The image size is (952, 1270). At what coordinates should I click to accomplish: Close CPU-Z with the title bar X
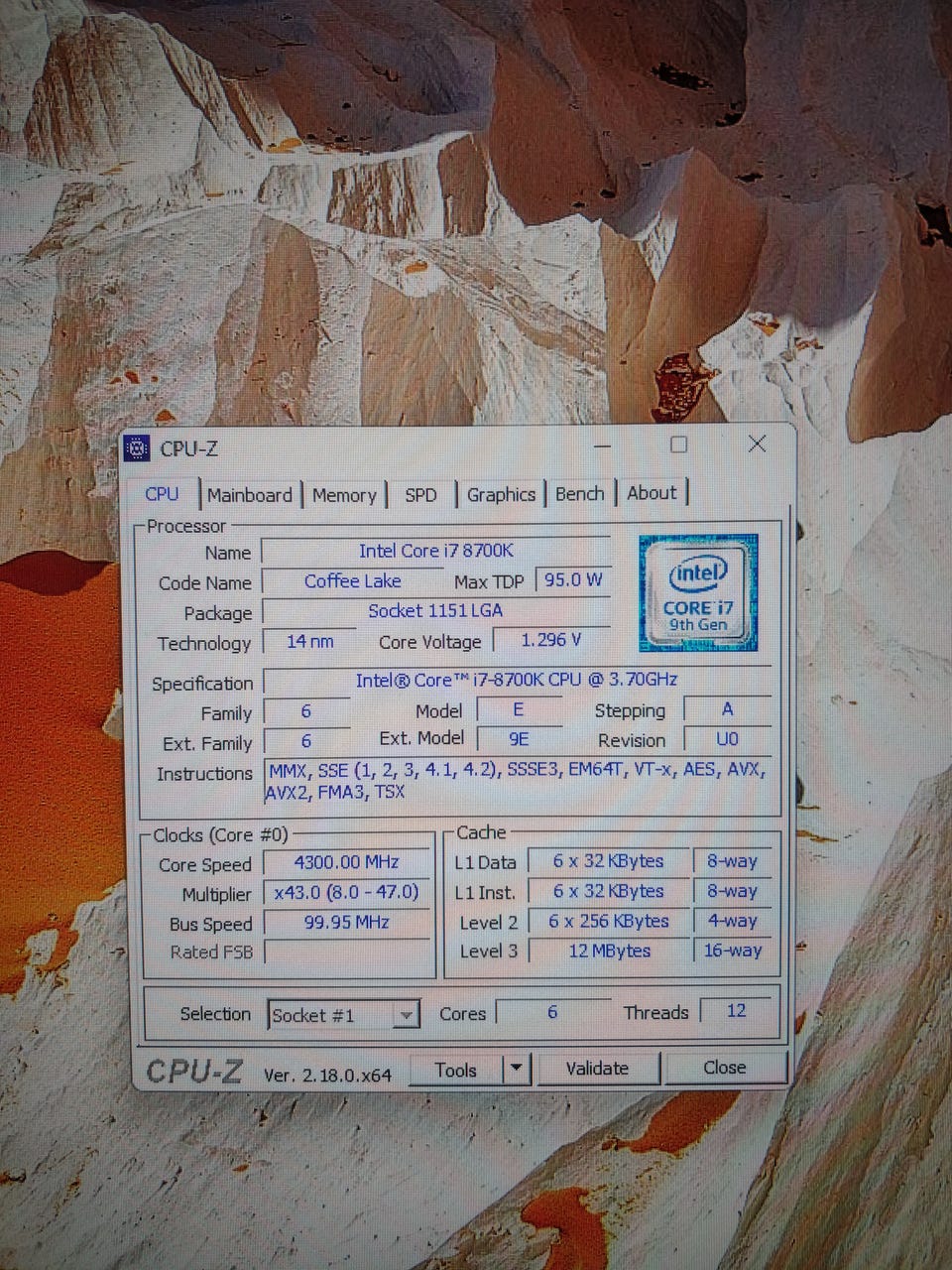coord(757,444)
